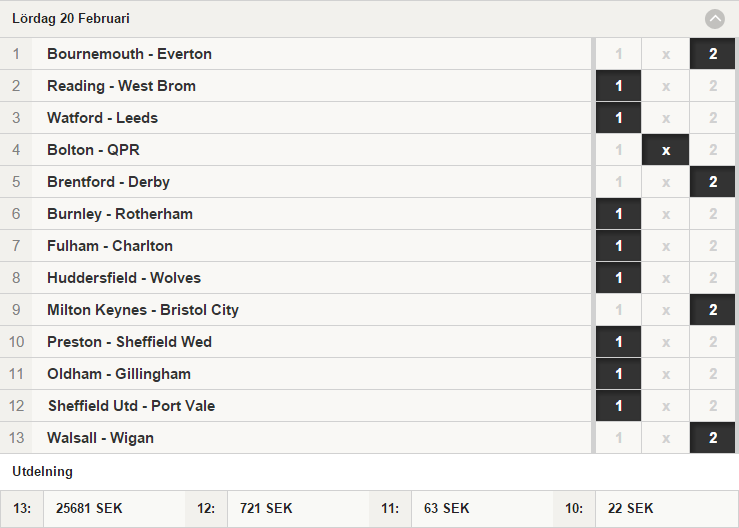Viewport: 739px width, 528px height.
Task: Click the 12 correct payout 721 SEK cell
Action: coord(298,508)
